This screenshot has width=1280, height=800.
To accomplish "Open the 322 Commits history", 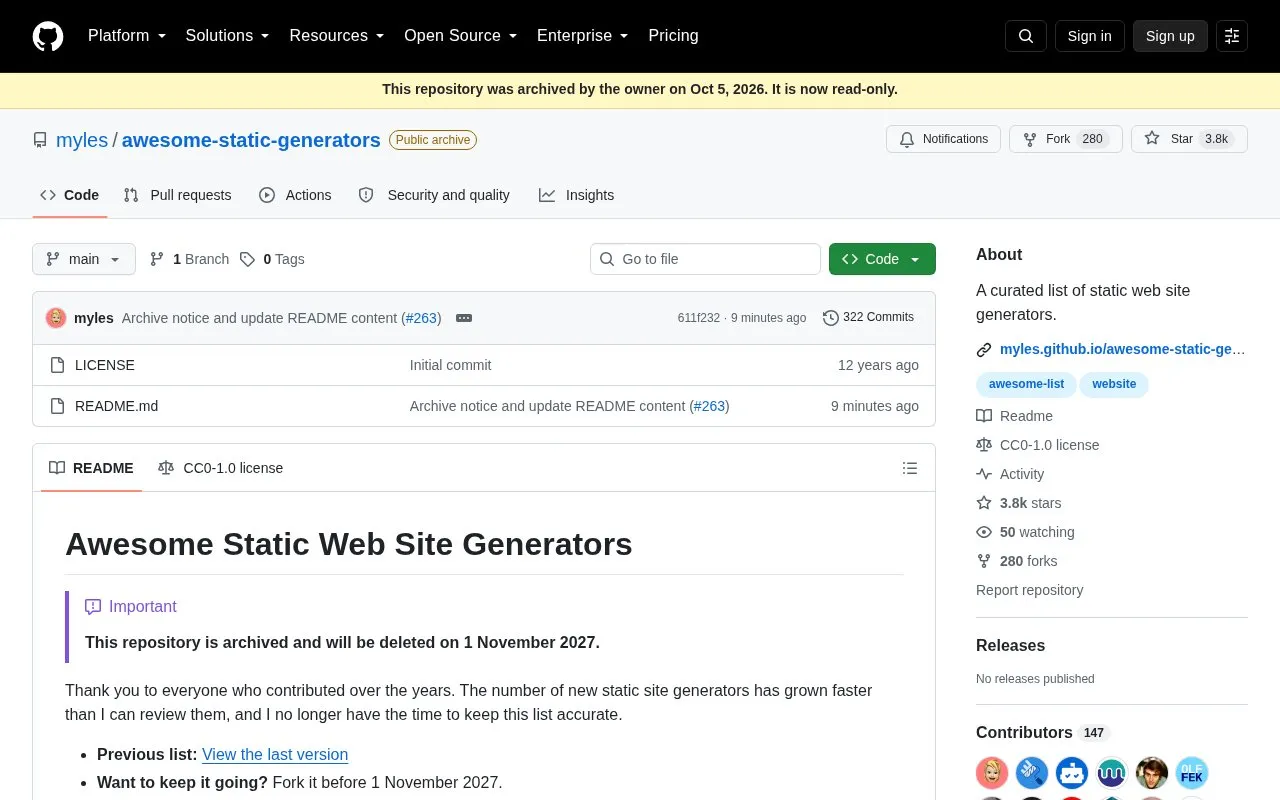I will (x=868, y=317).
